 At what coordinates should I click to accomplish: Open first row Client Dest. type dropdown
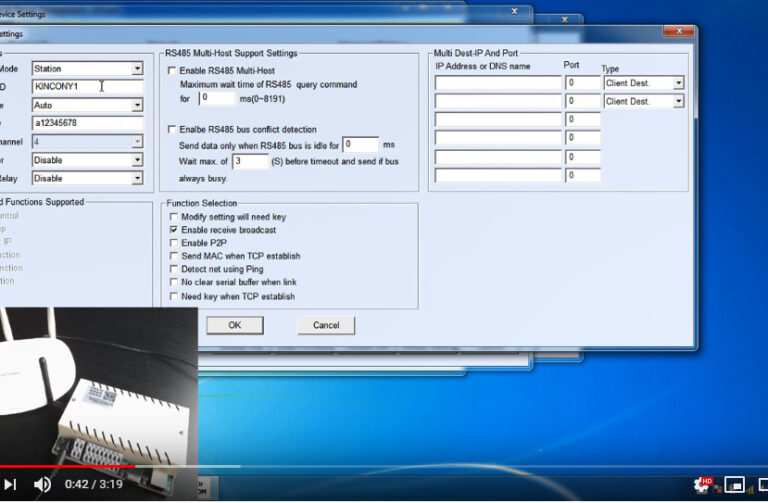tap(678, 83)
